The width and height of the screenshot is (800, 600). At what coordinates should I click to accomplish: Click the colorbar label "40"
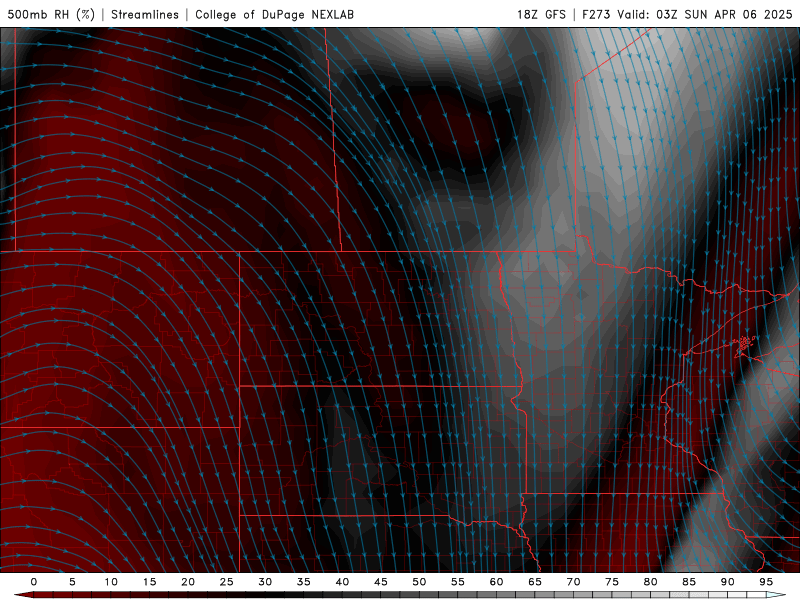pos(342,582)
